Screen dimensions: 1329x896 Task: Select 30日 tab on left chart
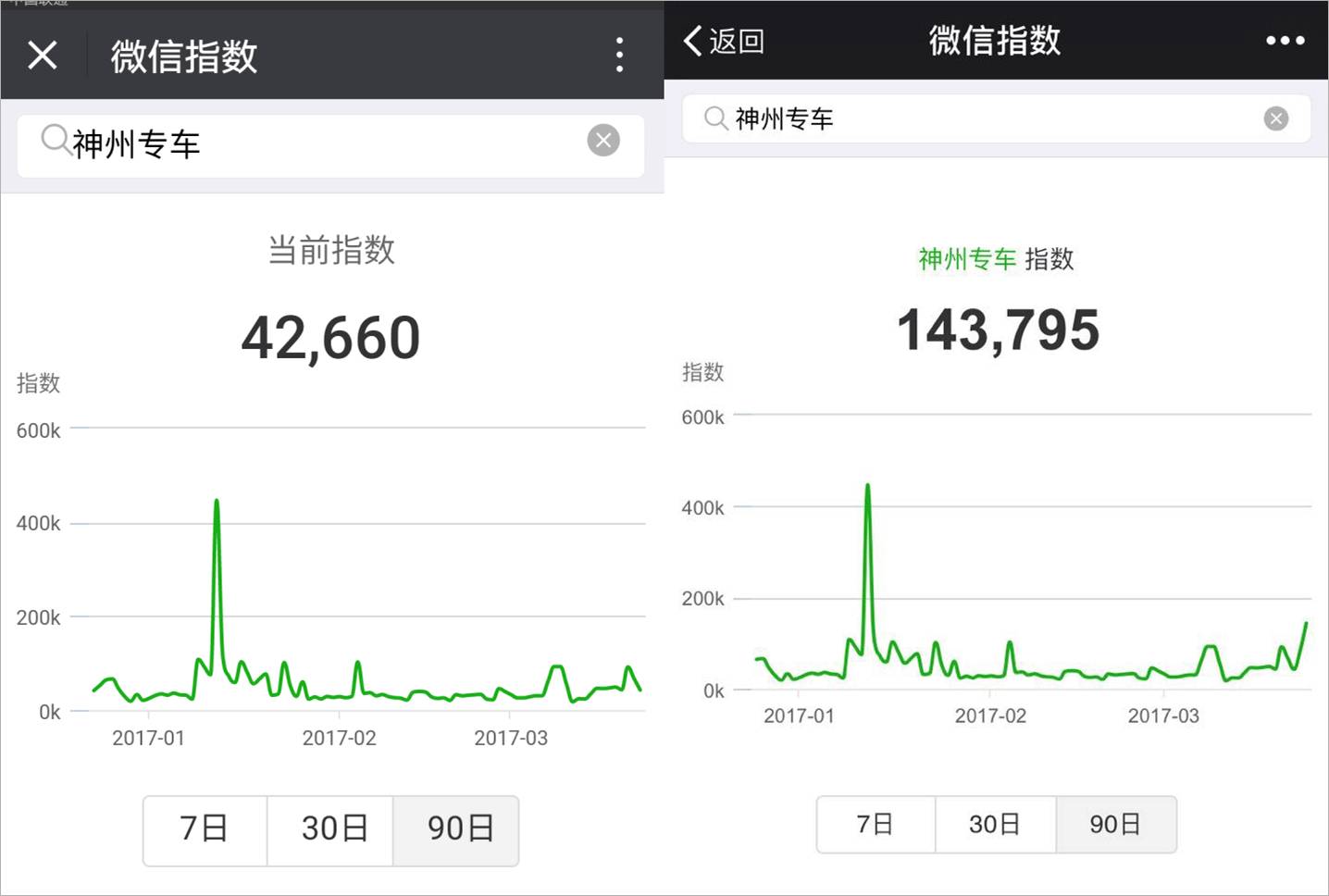(330, 830)
